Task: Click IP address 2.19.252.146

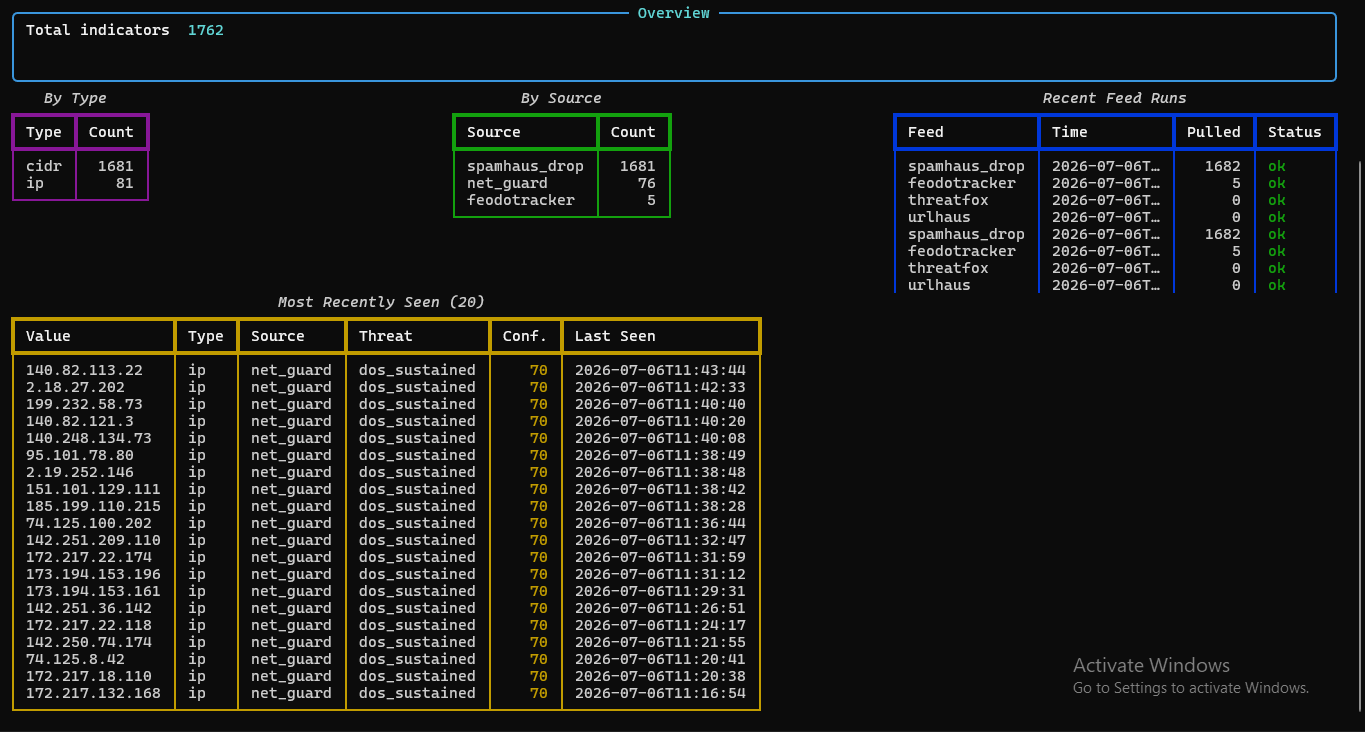Action: pos(80,472)
